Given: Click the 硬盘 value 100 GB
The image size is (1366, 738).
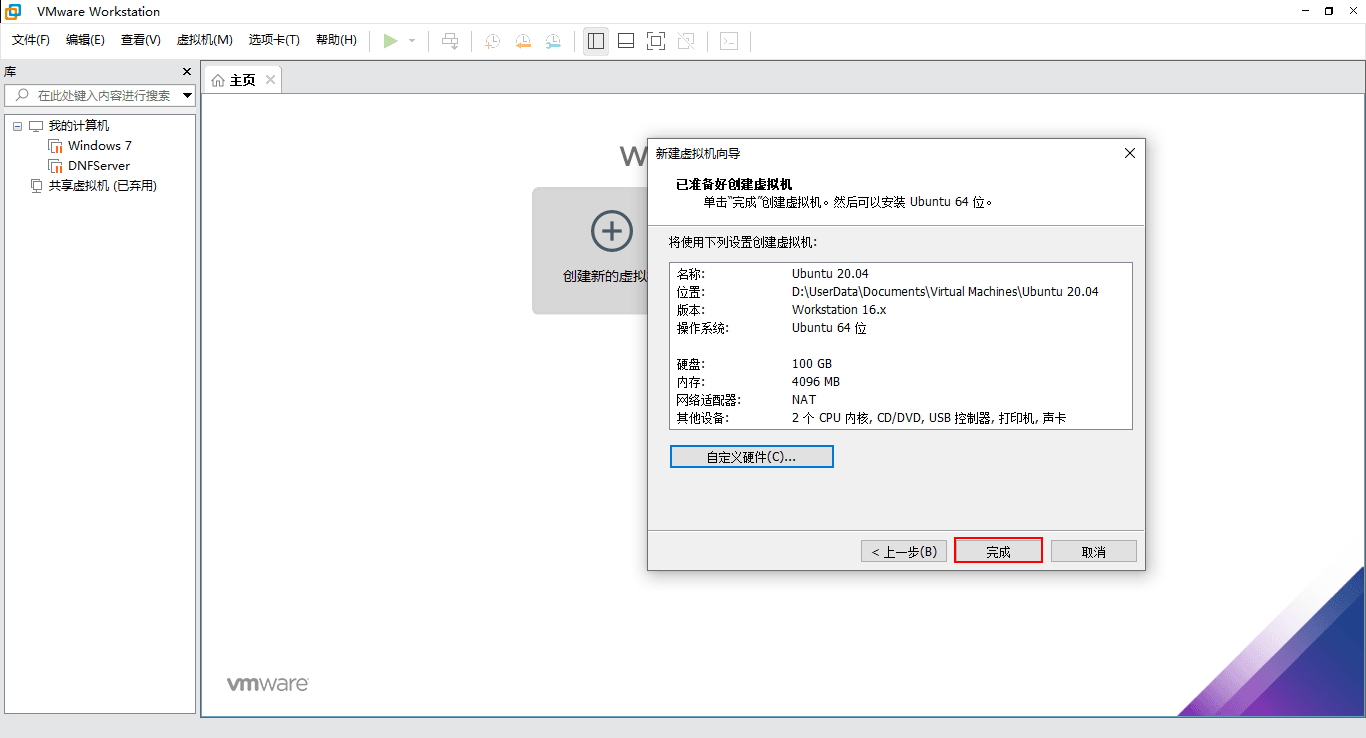Looking at the screenshot, I should coord(812,363).
